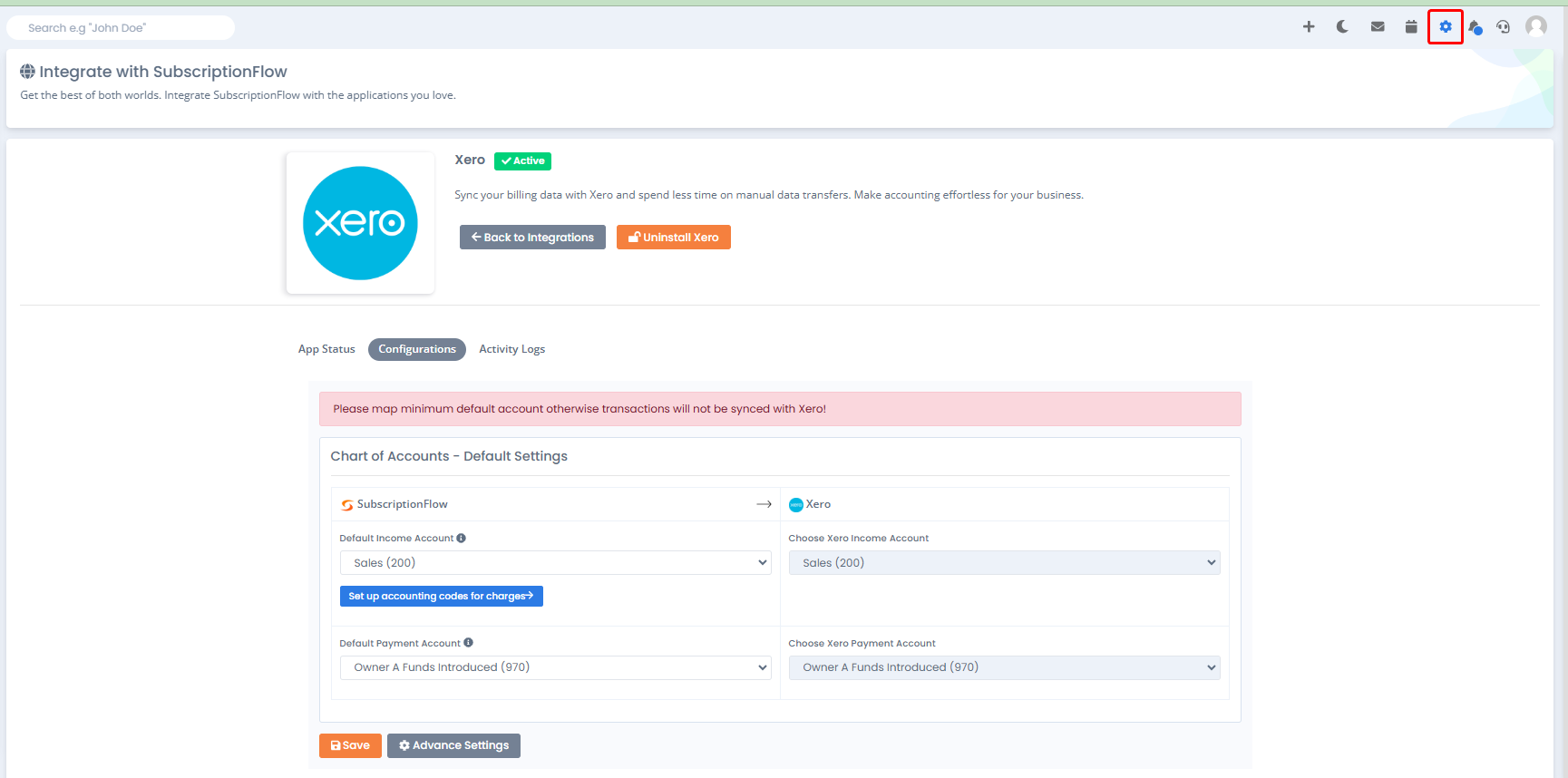Viewport: 1568px width, 778px height.
Task: Click Back to Integrations button
Action: click(x=532, y=238)
